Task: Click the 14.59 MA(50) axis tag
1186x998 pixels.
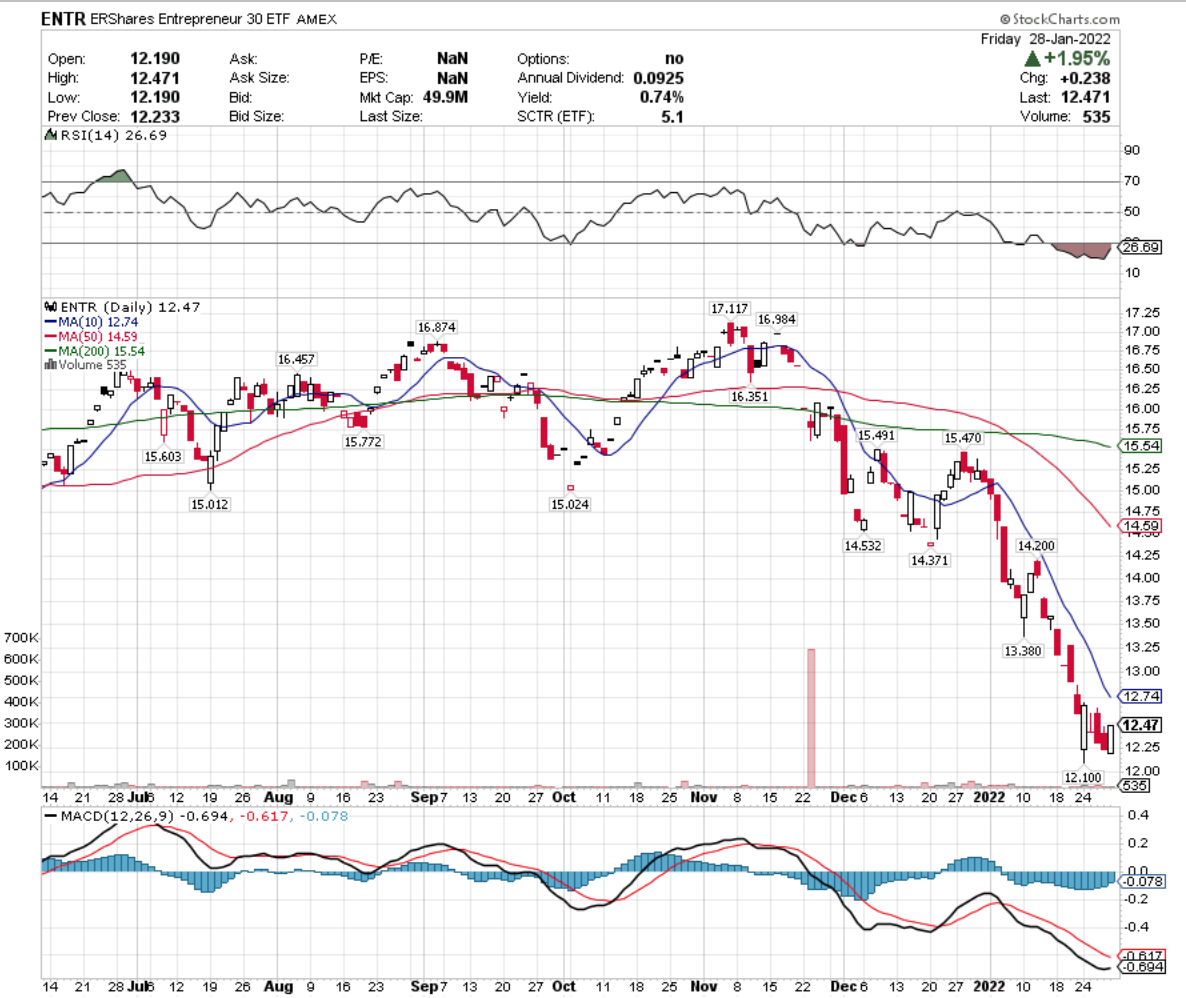Action: coord(1141,526)
